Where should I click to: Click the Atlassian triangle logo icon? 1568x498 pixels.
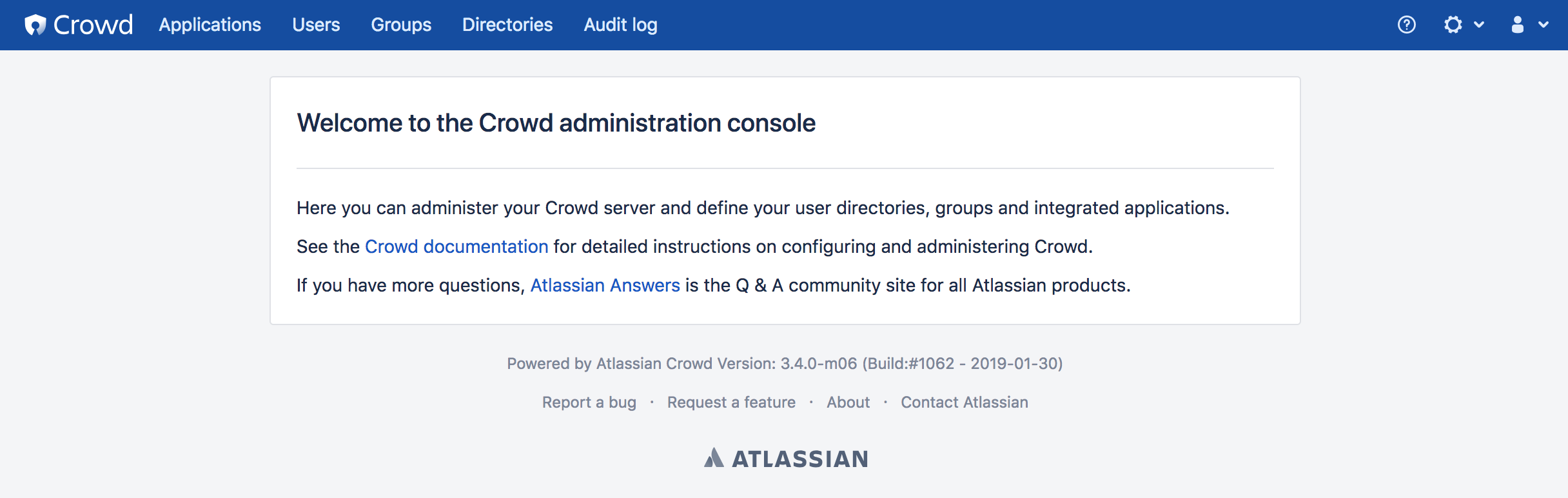point(714,458)
